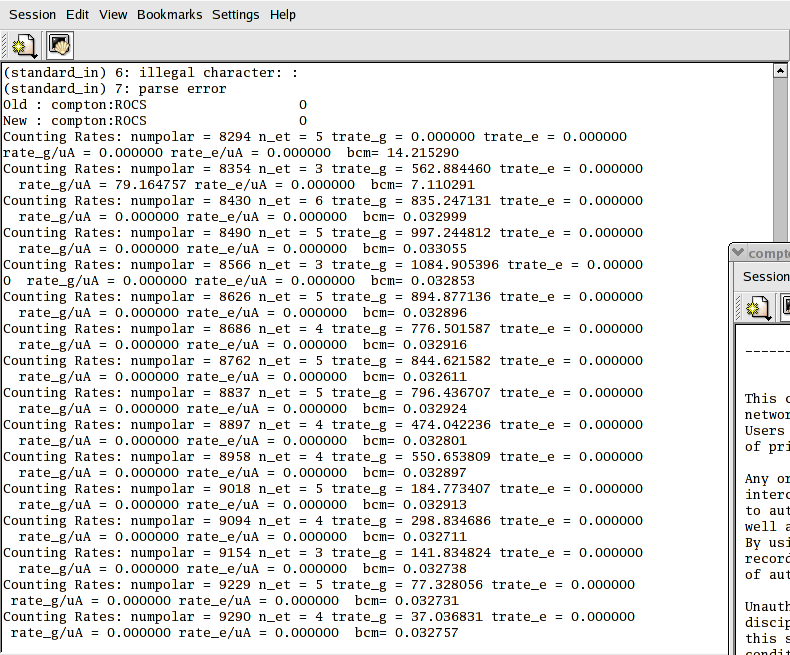Click the trate_g value 184.773407
Screen dimensions: 790x655
pyautogui.click(x=451, y=489)
